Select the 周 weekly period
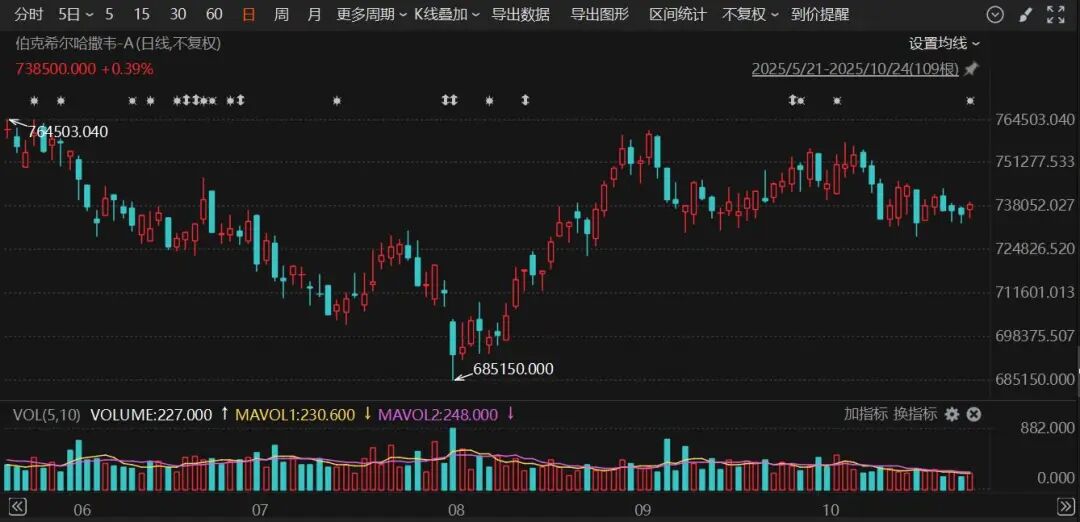The width and height of the screenshot is (1080, 522). pos(282,15)
